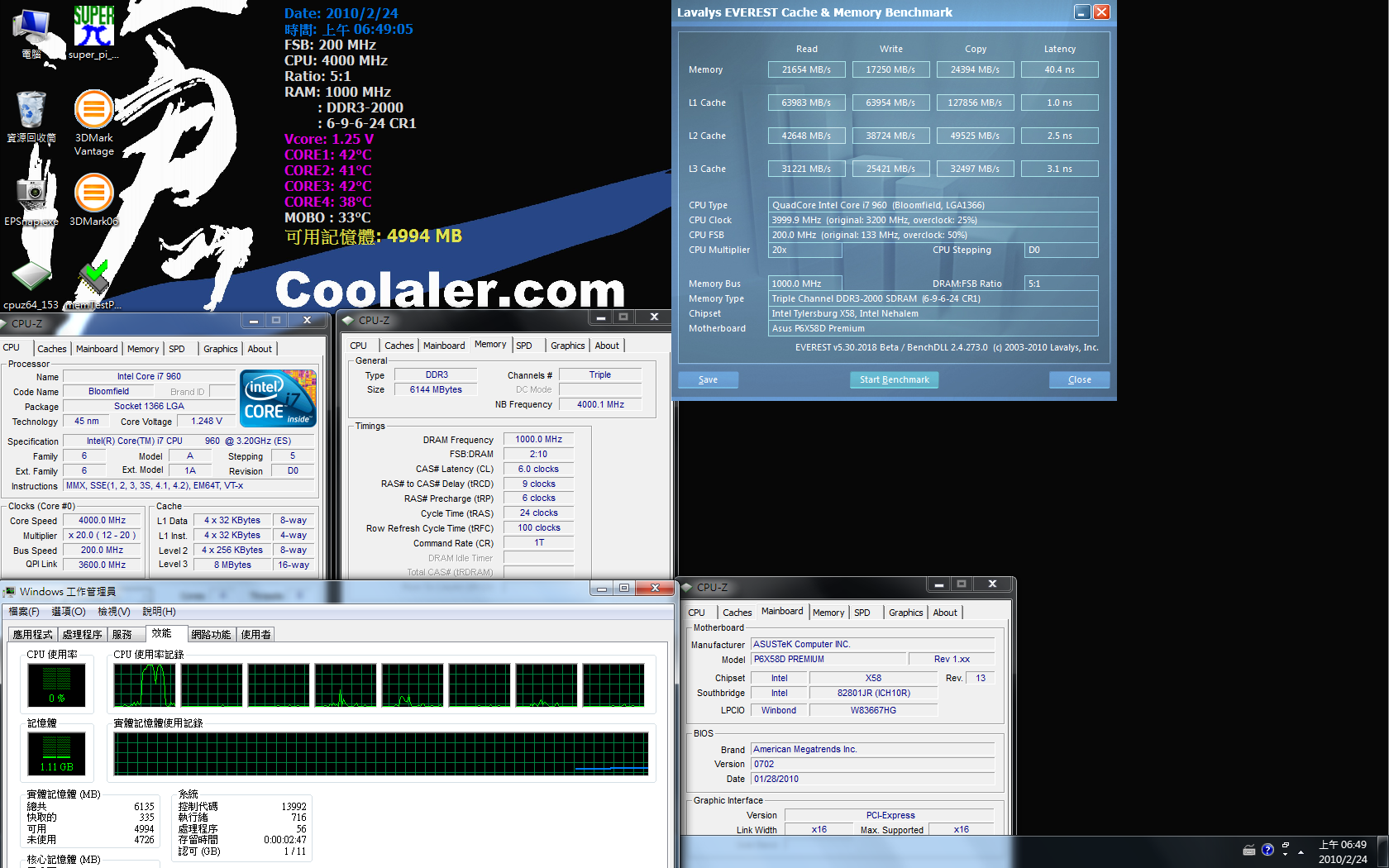This screenshot has width=1389, height=868.
Task: Click the NB Frequency field 4000.1 MHz
Action: tap(601, 405)
